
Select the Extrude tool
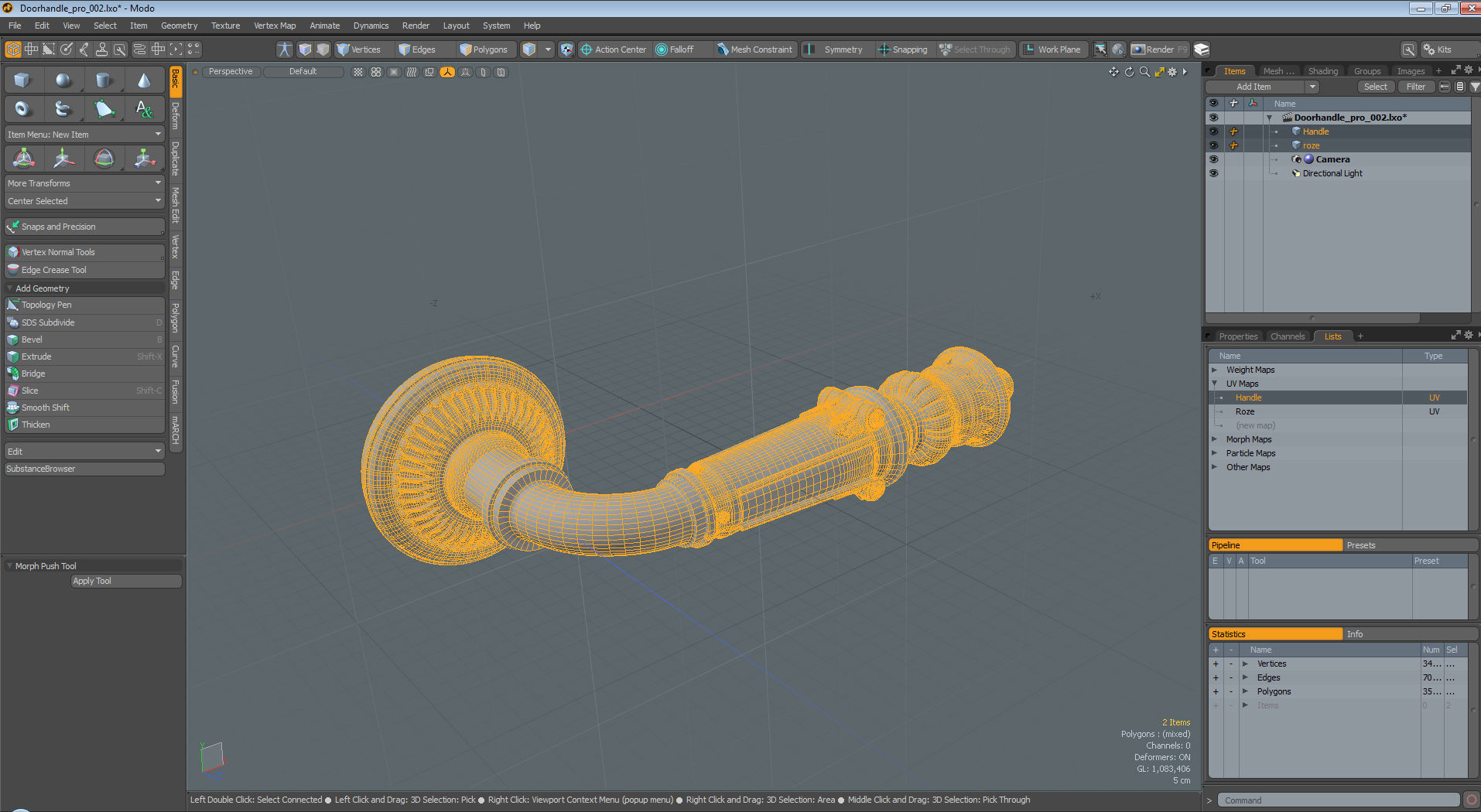(85, 357)
